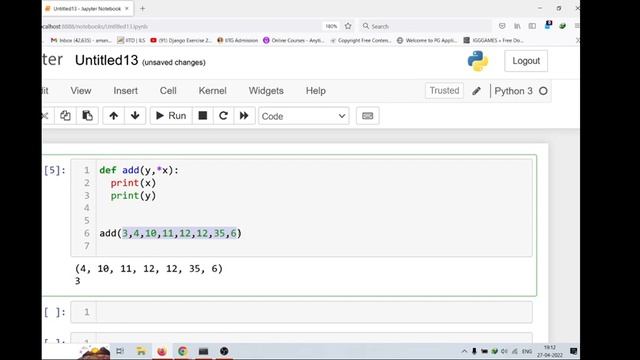Toggle the Firefox sidebar icon
The width and height of the screenshot is (640, 360).
(x=532, y=26)
